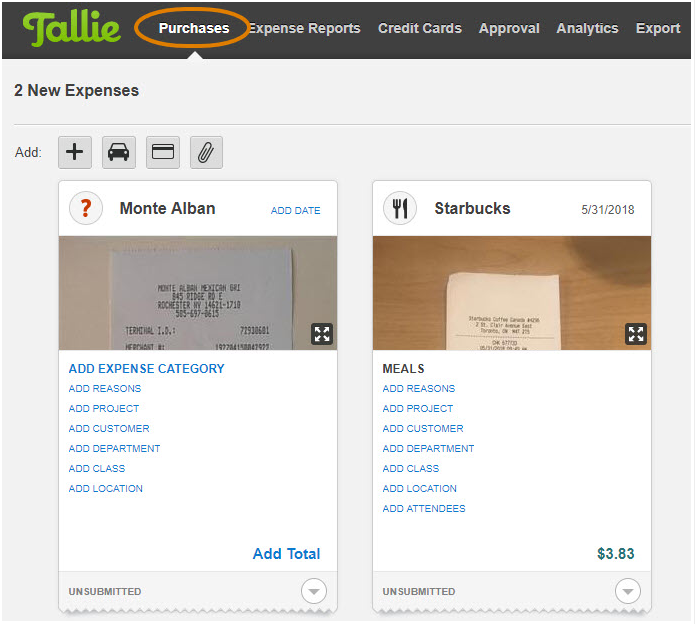This screenshot has width=695, height=624.
Task: Expand the Monte Alban receipt image
Action: [x=322, y=334]
